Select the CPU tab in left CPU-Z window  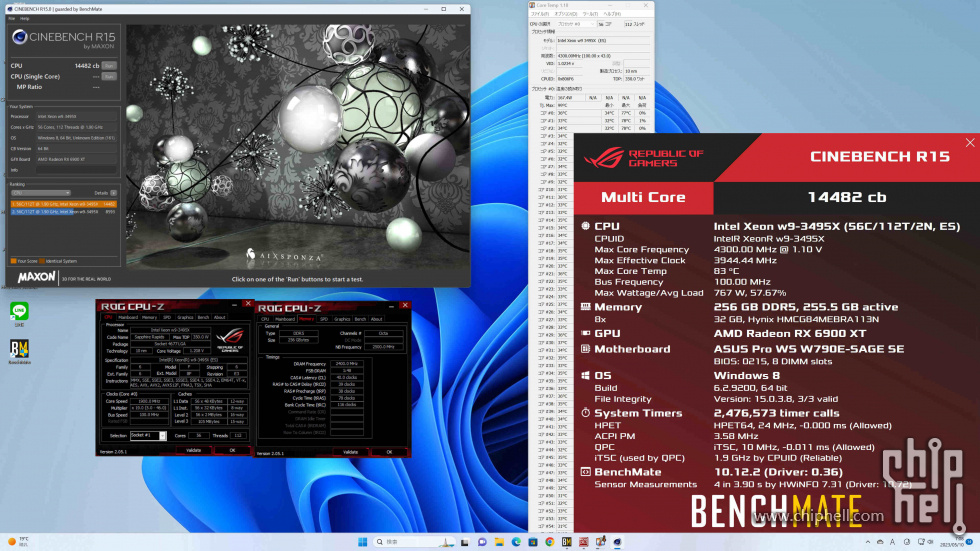pos(108,317)
